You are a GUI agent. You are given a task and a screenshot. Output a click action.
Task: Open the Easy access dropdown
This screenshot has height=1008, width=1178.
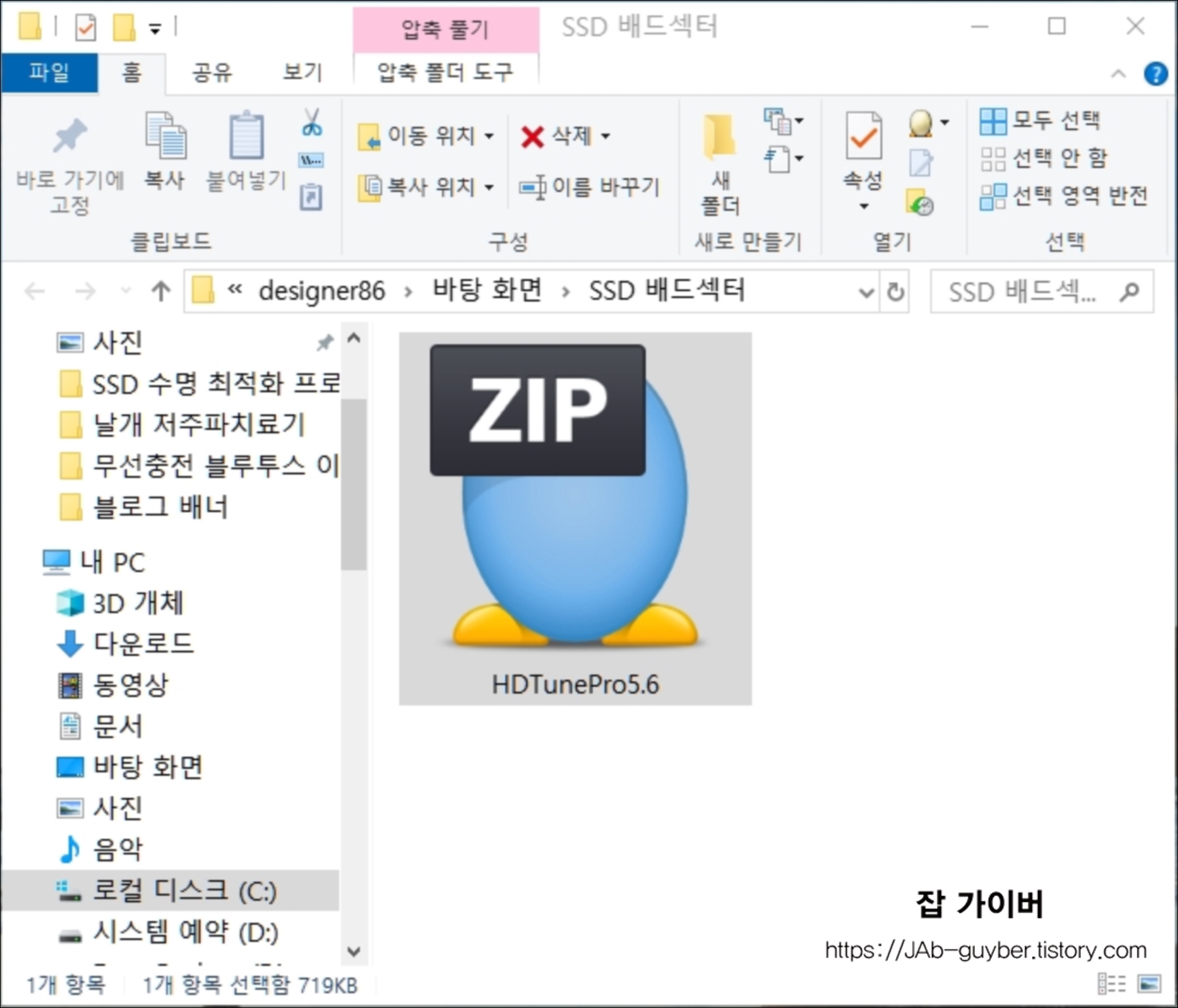pos(784,158)
